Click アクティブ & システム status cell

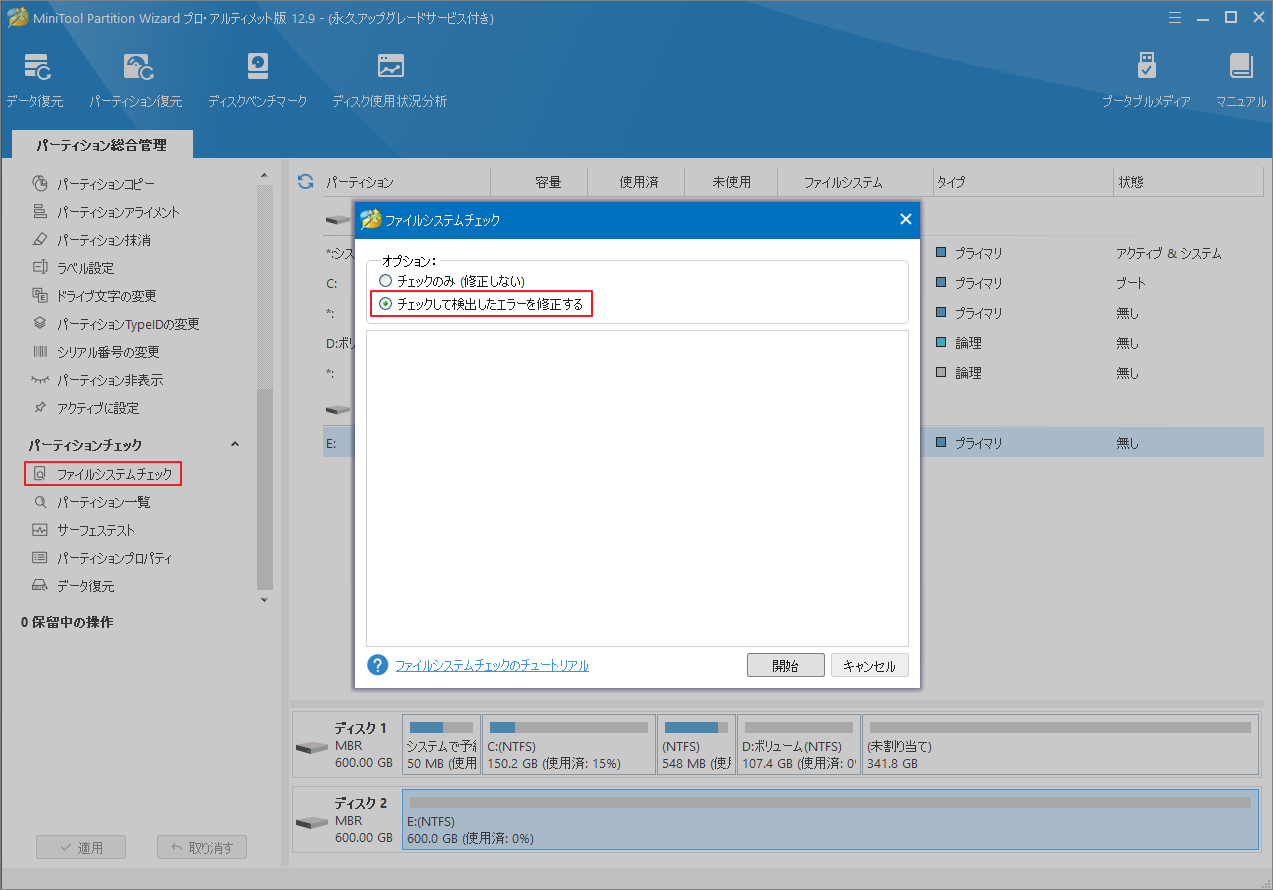coord(1168,254)
